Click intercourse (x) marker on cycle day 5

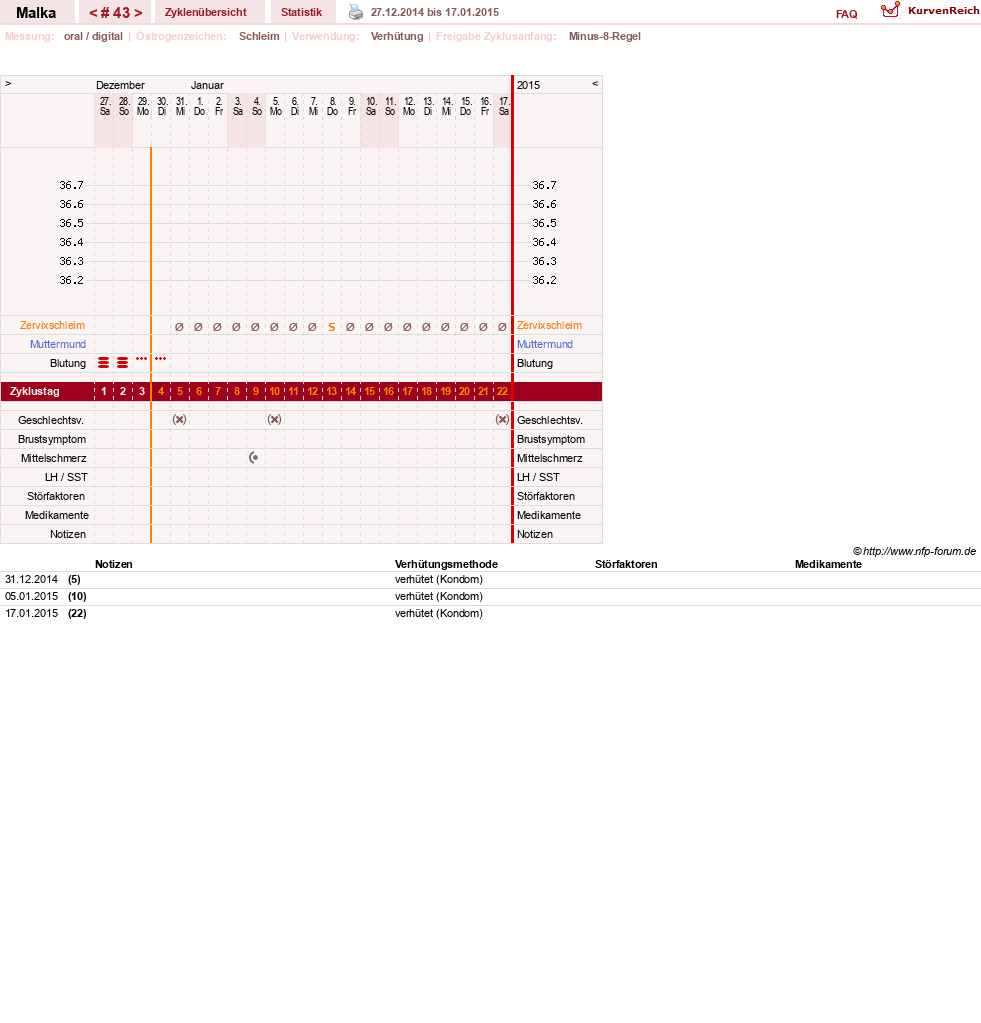pyautogui.click(x=179, y=420)
